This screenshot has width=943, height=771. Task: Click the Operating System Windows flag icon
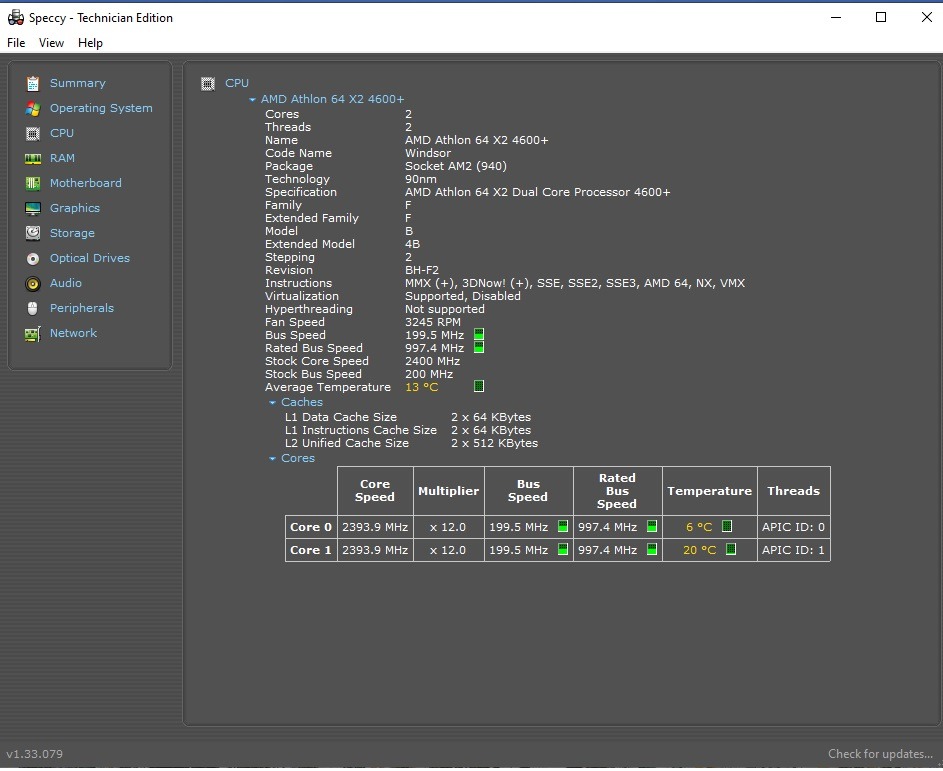[x=32, y=108]
